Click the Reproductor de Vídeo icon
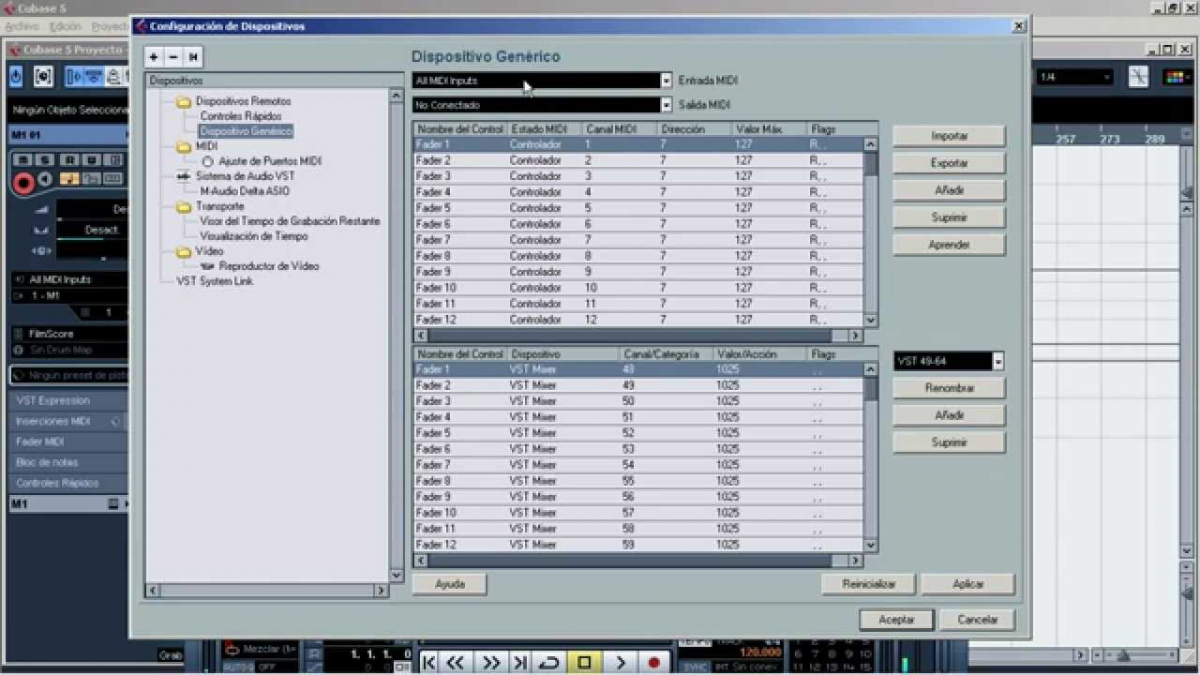The height and width of the screenshot is (675, 1200). click(x=207, y=267)
